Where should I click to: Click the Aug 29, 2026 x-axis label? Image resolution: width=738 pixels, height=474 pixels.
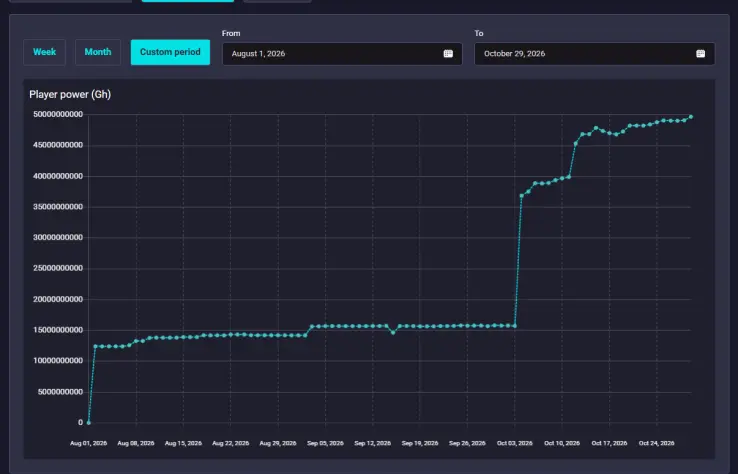278,443
